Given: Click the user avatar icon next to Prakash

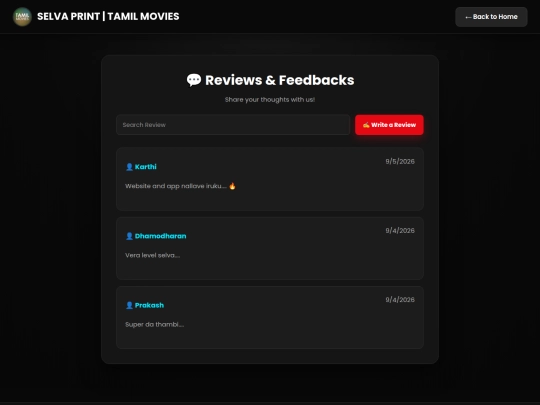Looking at the screenshot, I should (x=129, y=305).
